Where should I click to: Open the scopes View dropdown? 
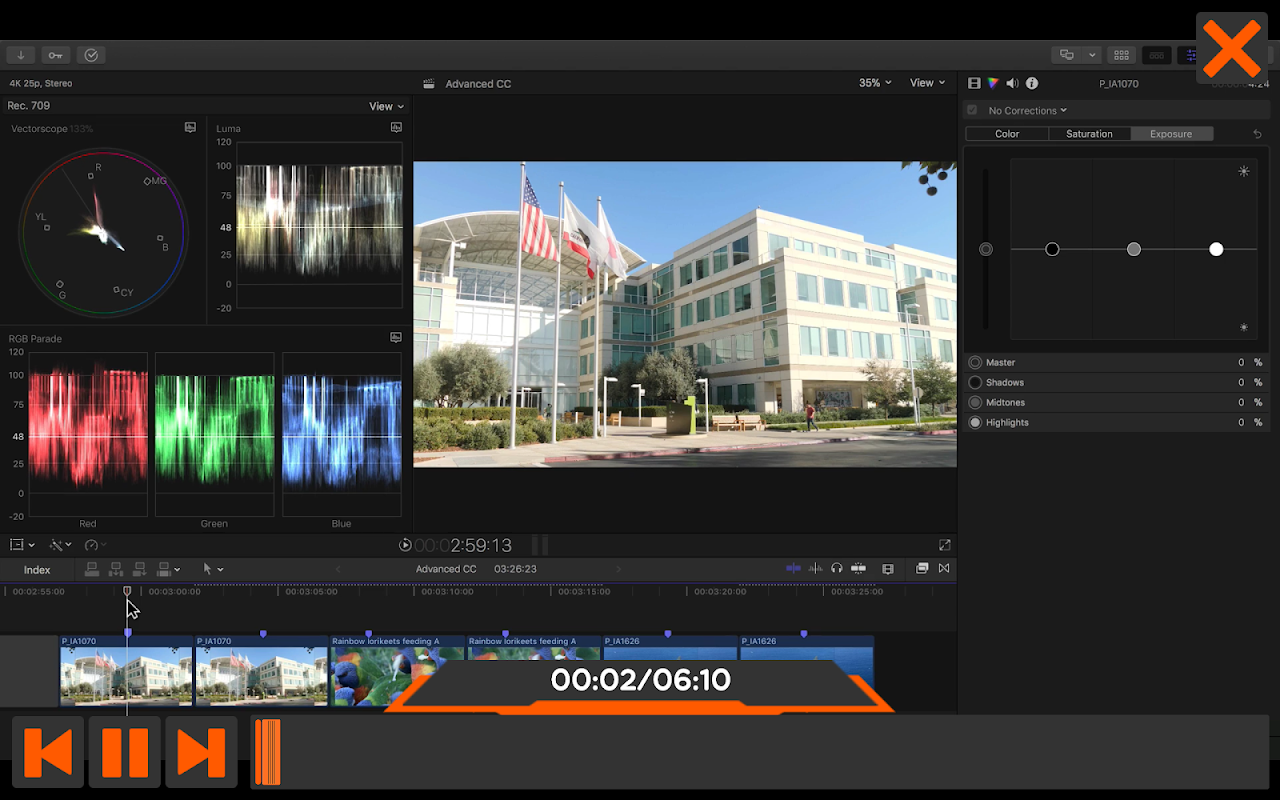[386, 106]
